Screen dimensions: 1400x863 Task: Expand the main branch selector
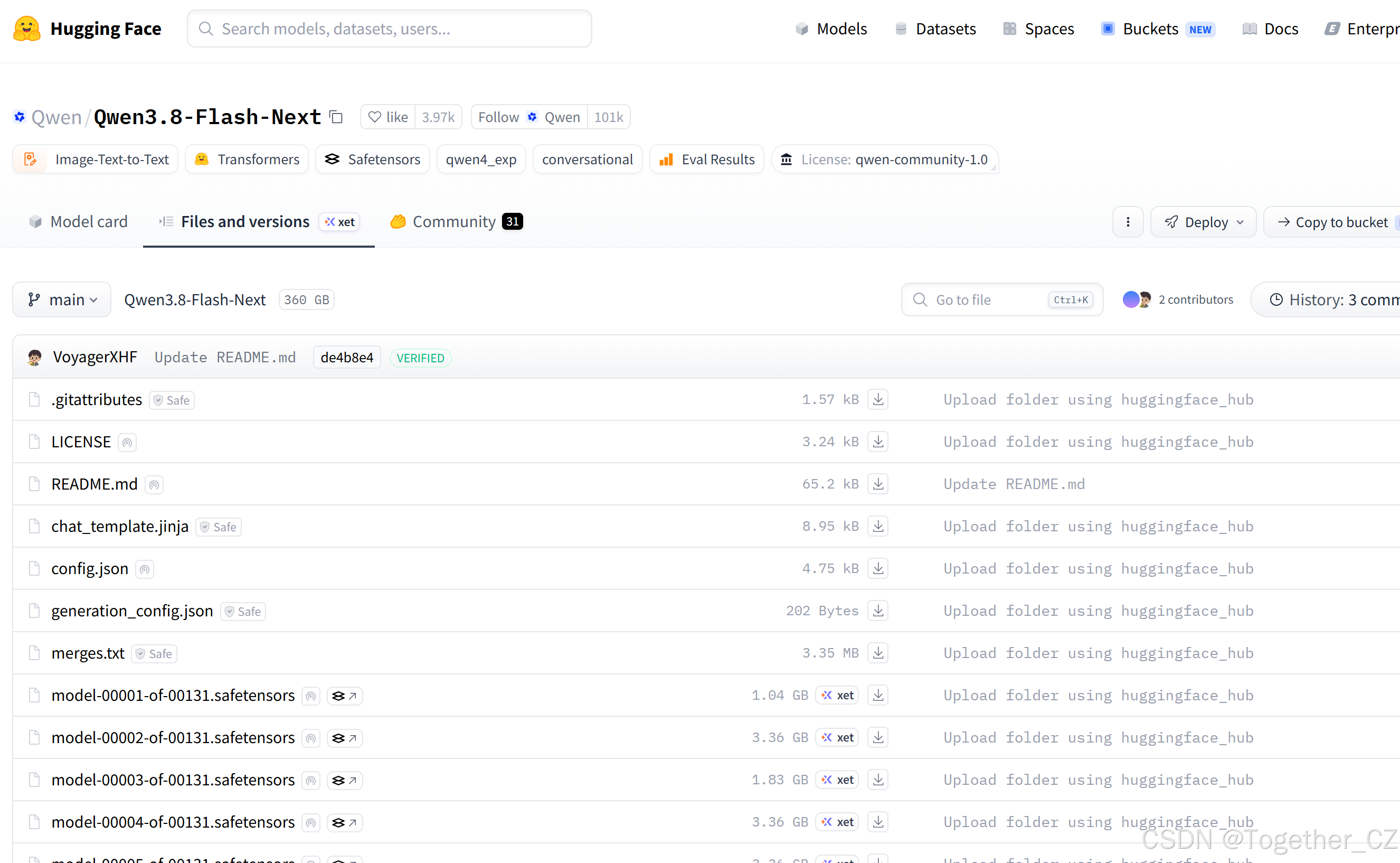[62, 299]
